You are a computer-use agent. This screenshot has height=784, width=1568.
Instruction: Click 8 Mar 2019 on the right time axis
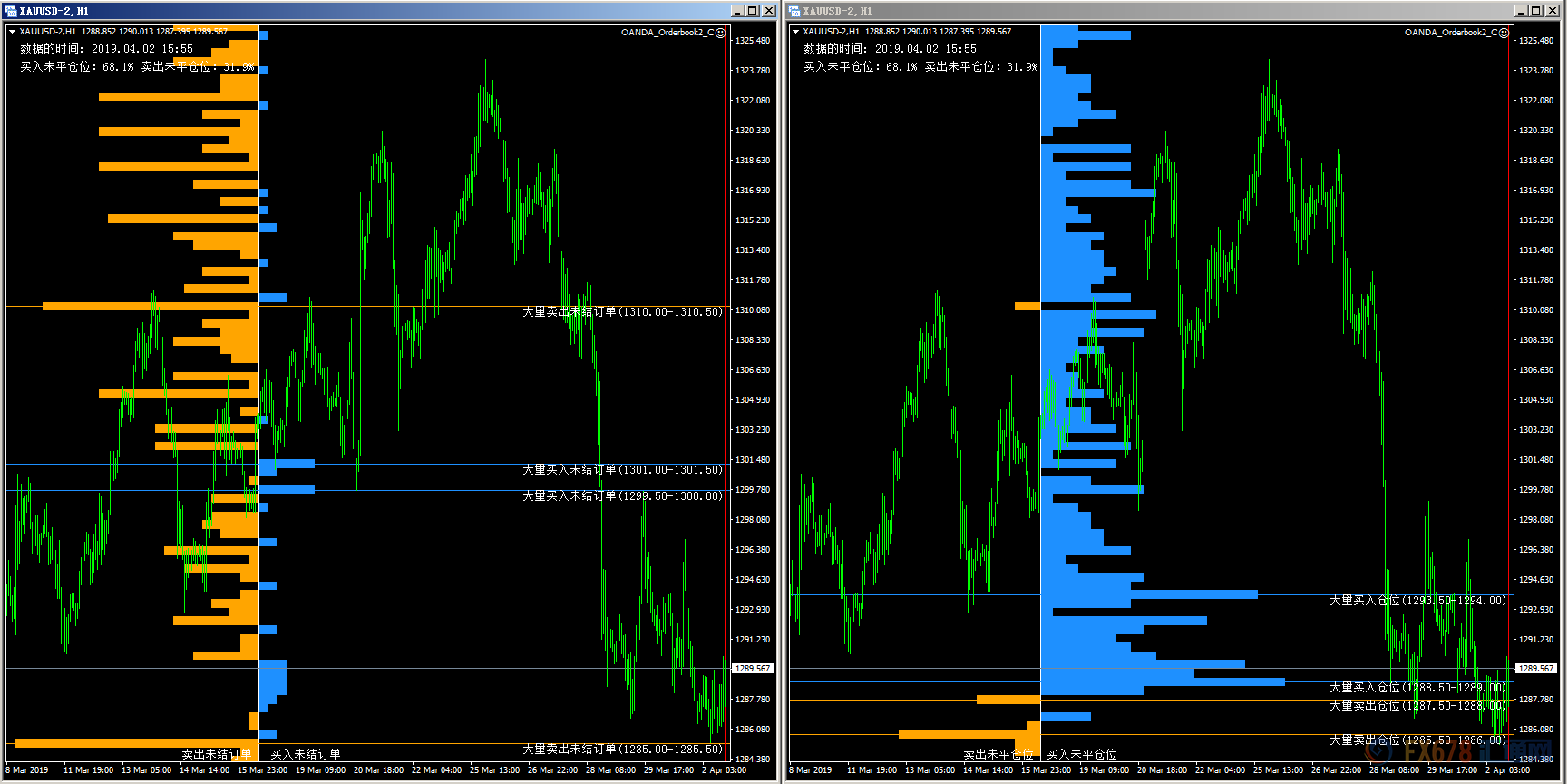[811, 770]
